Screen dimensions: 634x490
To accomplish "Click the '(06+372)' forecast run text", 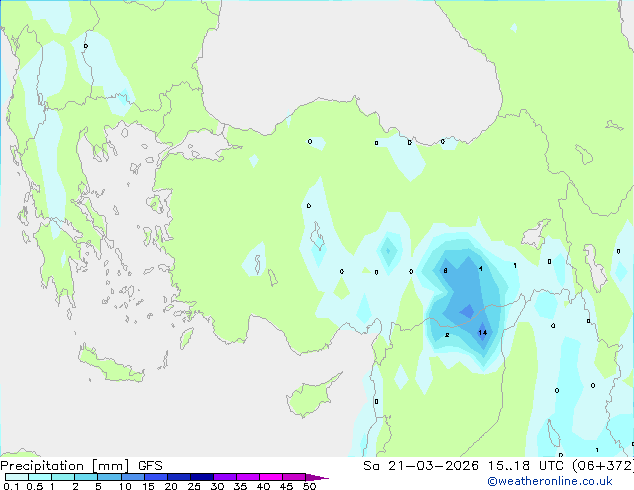I will pyautogui.click(x=603, y=466).
